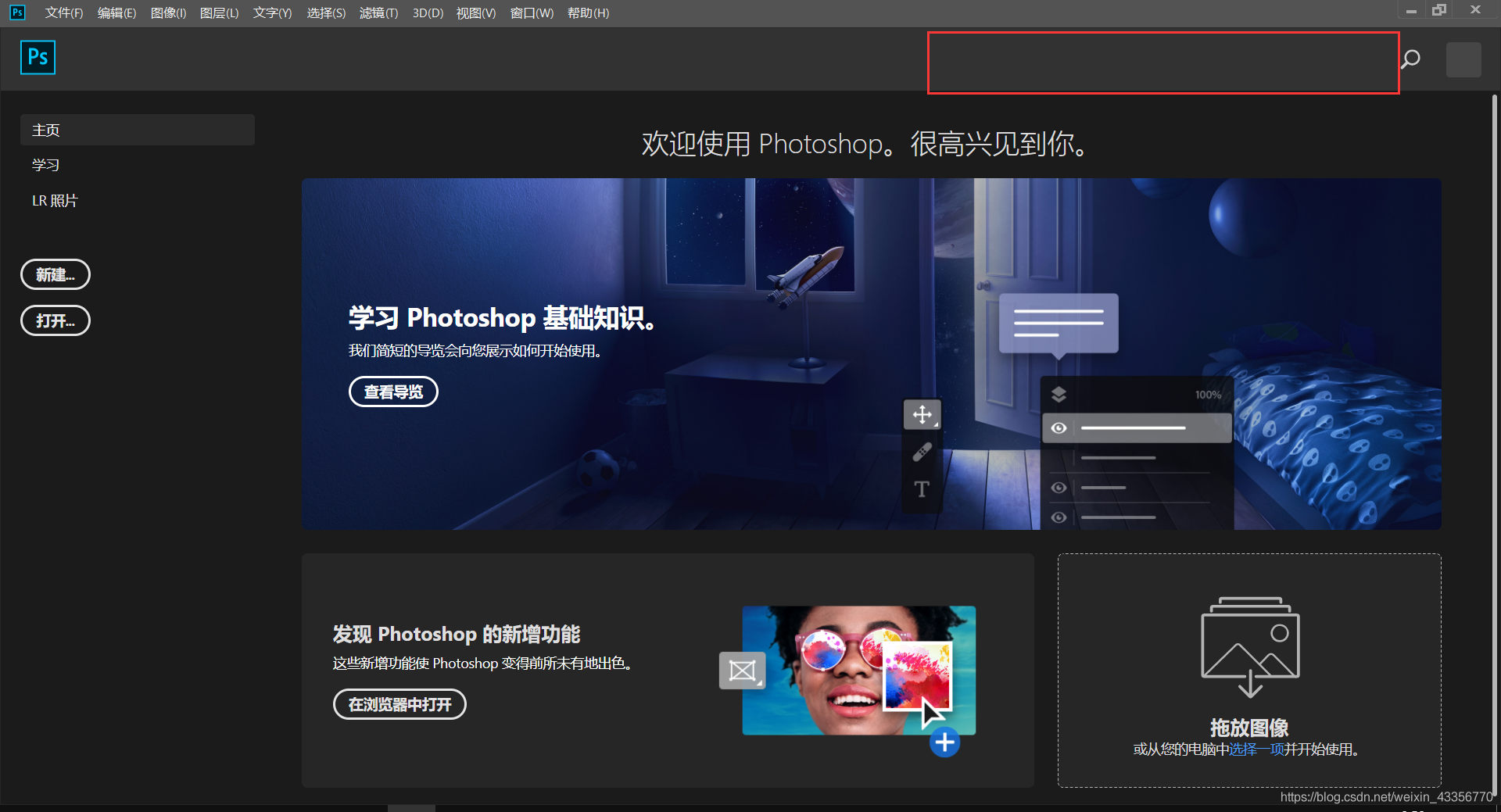Open the 3D(D) menu
Image resolution: width=1501 pixels, height=812 pixels.
[x=428, y=13]
